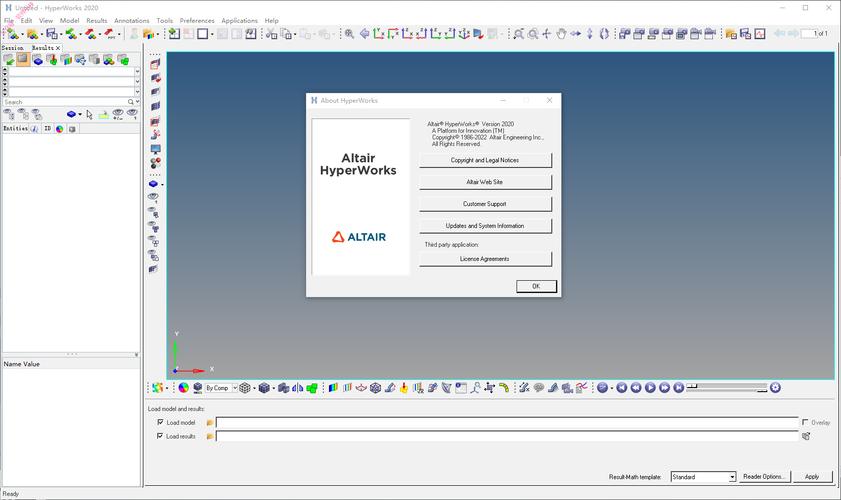Image resolution: width=841 pixels, height=500 pixels.
Task: Open the blue component view dropdown arrow
Action: [x=80, y=114]
